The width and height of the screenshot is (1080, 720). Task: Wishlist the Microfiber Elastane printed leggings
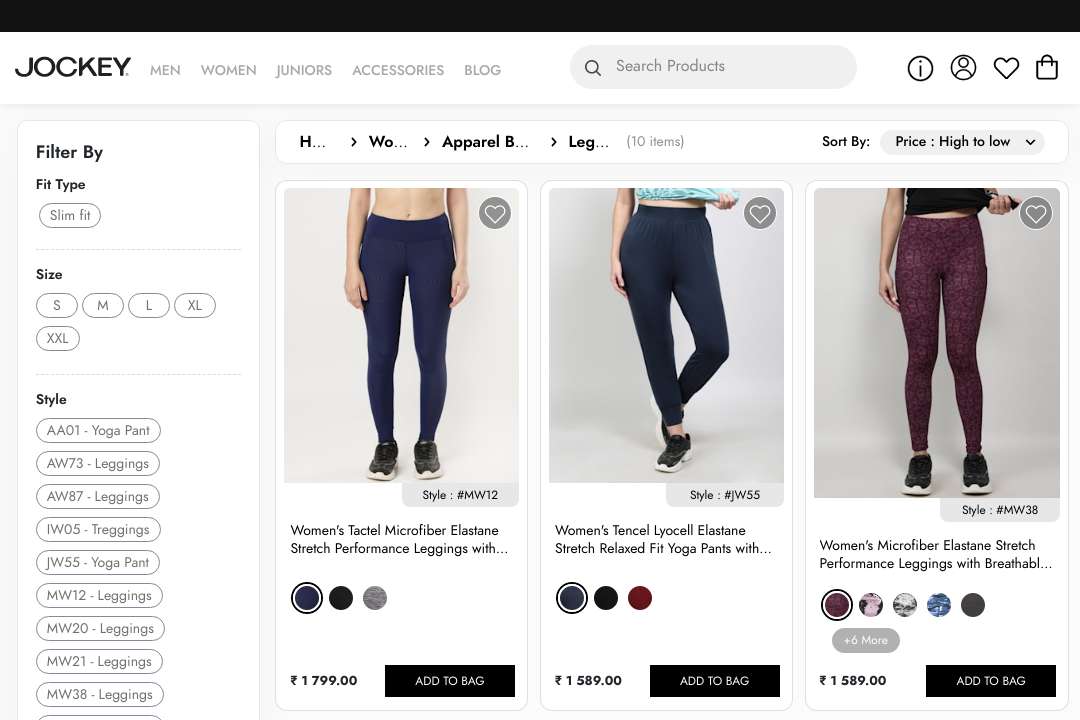click(x=1036, y=213)
